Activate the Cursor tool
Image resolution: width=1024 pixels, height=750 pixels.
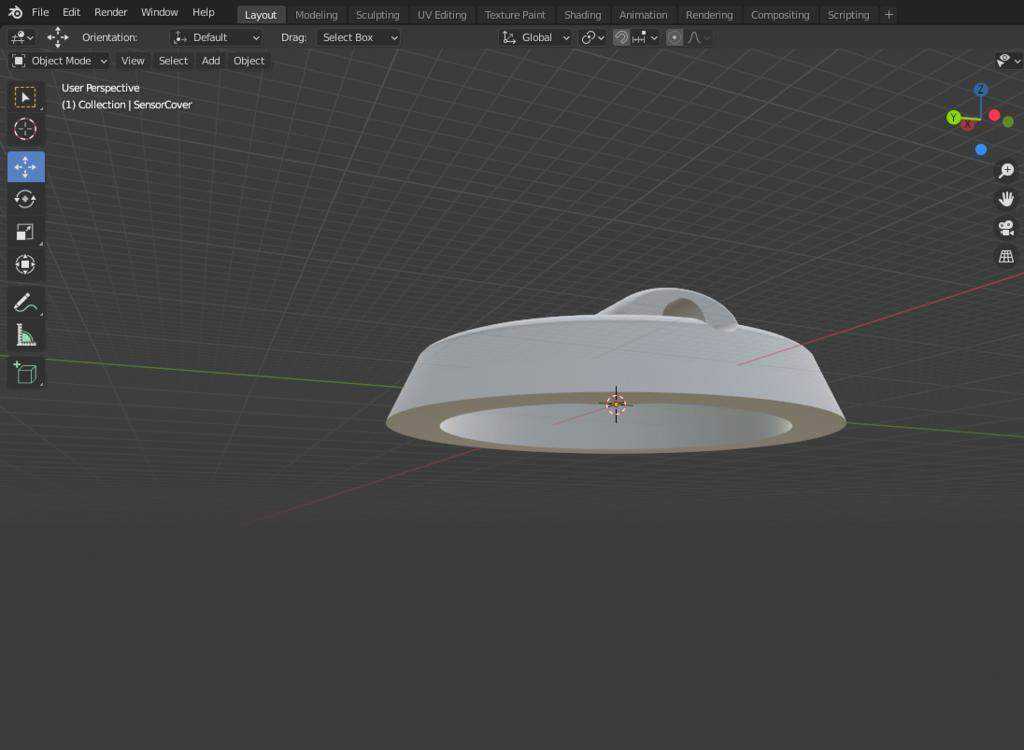[x=25, y=129]
